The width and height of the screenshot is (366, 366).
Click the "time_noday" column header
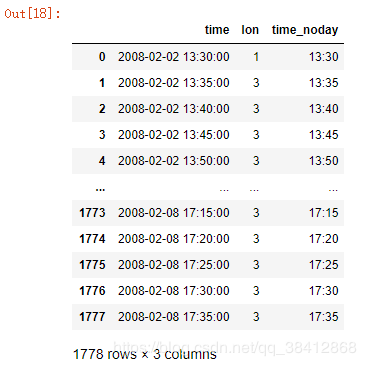[305, 30]
